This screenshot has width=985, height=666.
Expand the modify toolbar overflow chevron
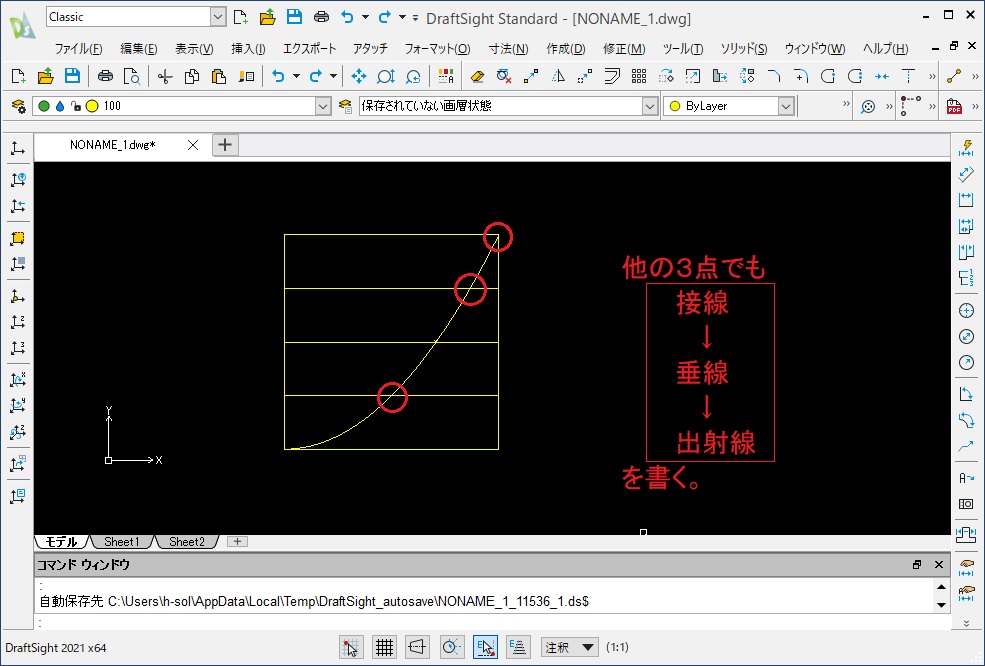(x=932, y=77)
